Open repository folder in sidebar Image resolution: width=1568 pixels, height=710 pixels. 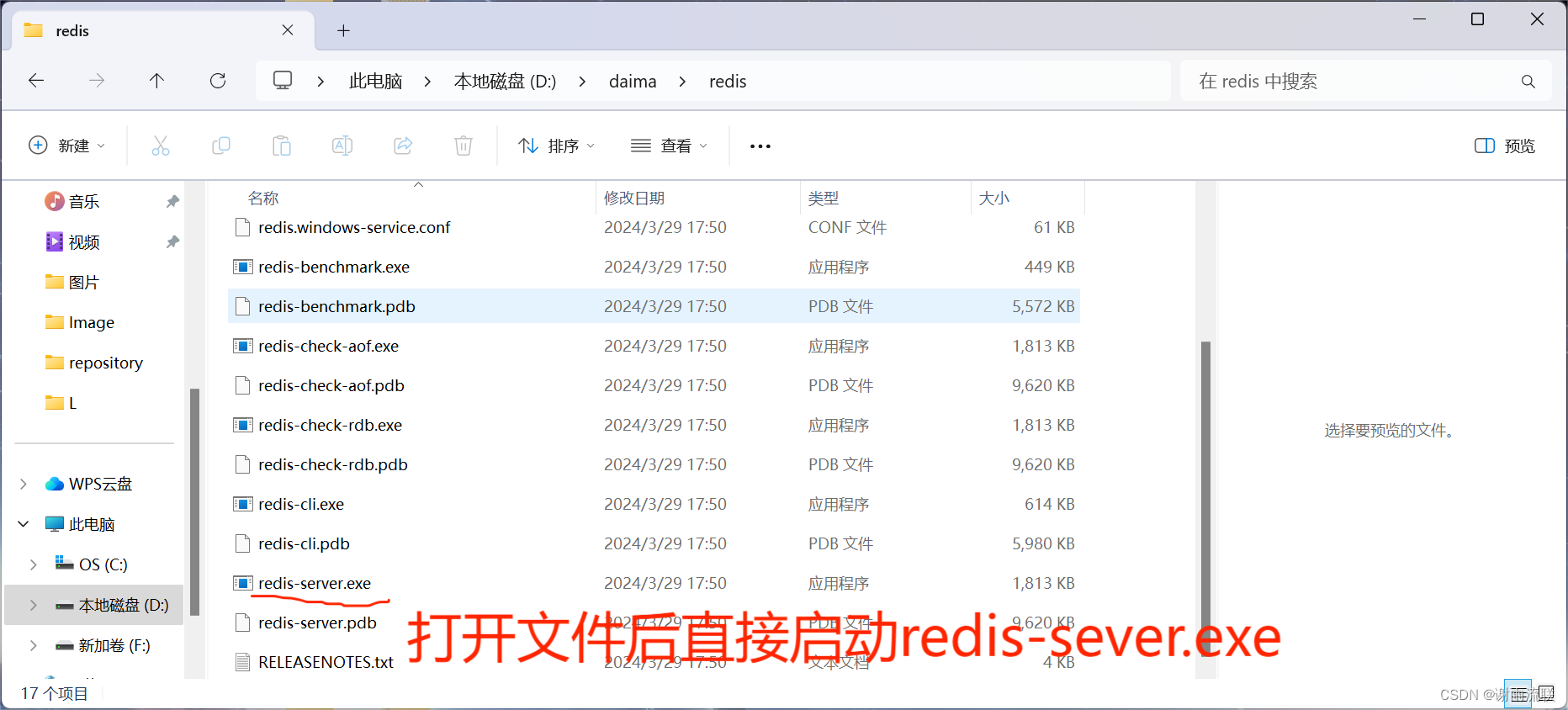click(x=94, y=363)
